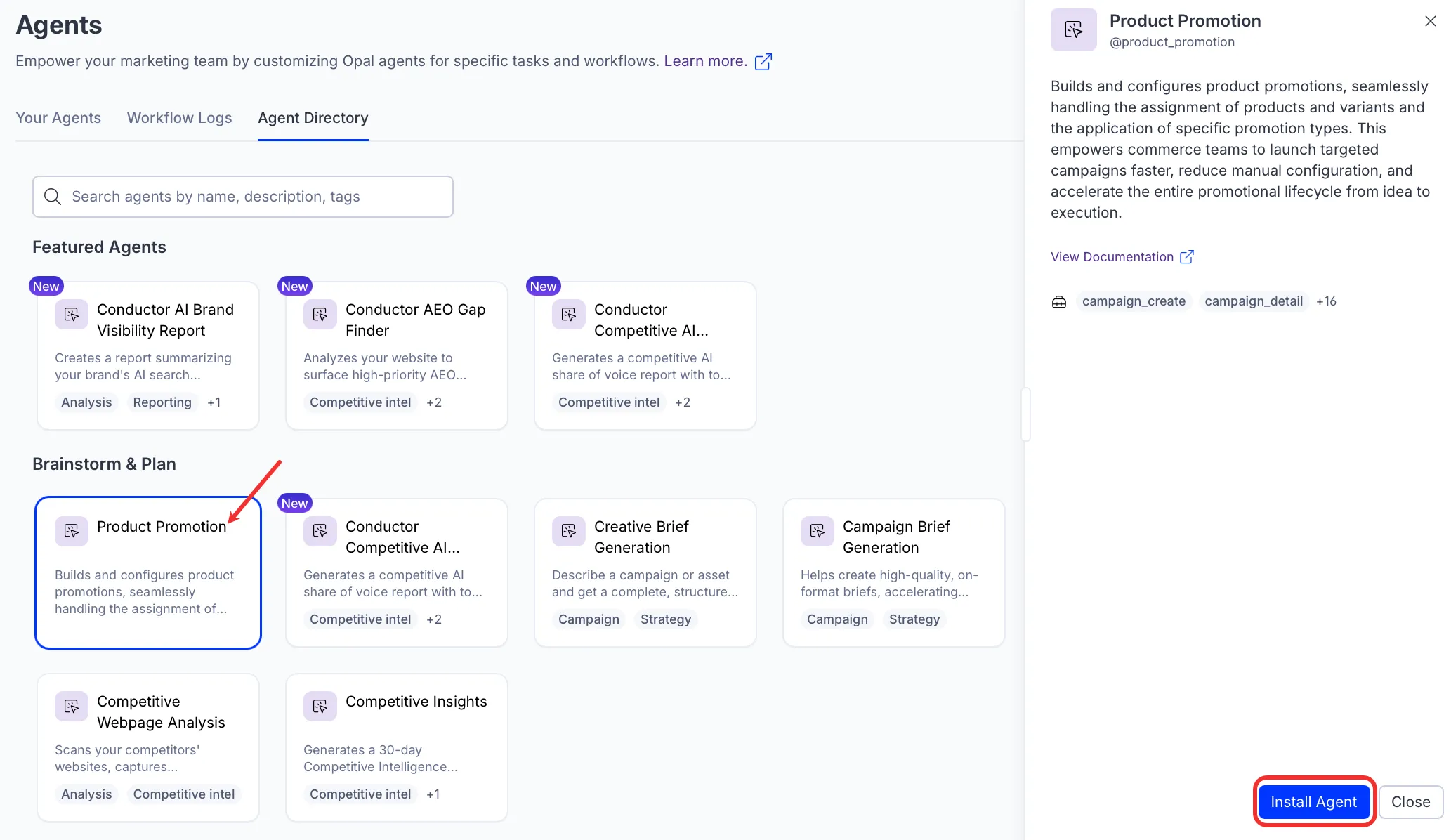Image resolution: width=1451 pixels, height=840 pixels.
Task: Click "Creates a report summarizing" description text
Action: pyautogui.click(x=143, y=367)
